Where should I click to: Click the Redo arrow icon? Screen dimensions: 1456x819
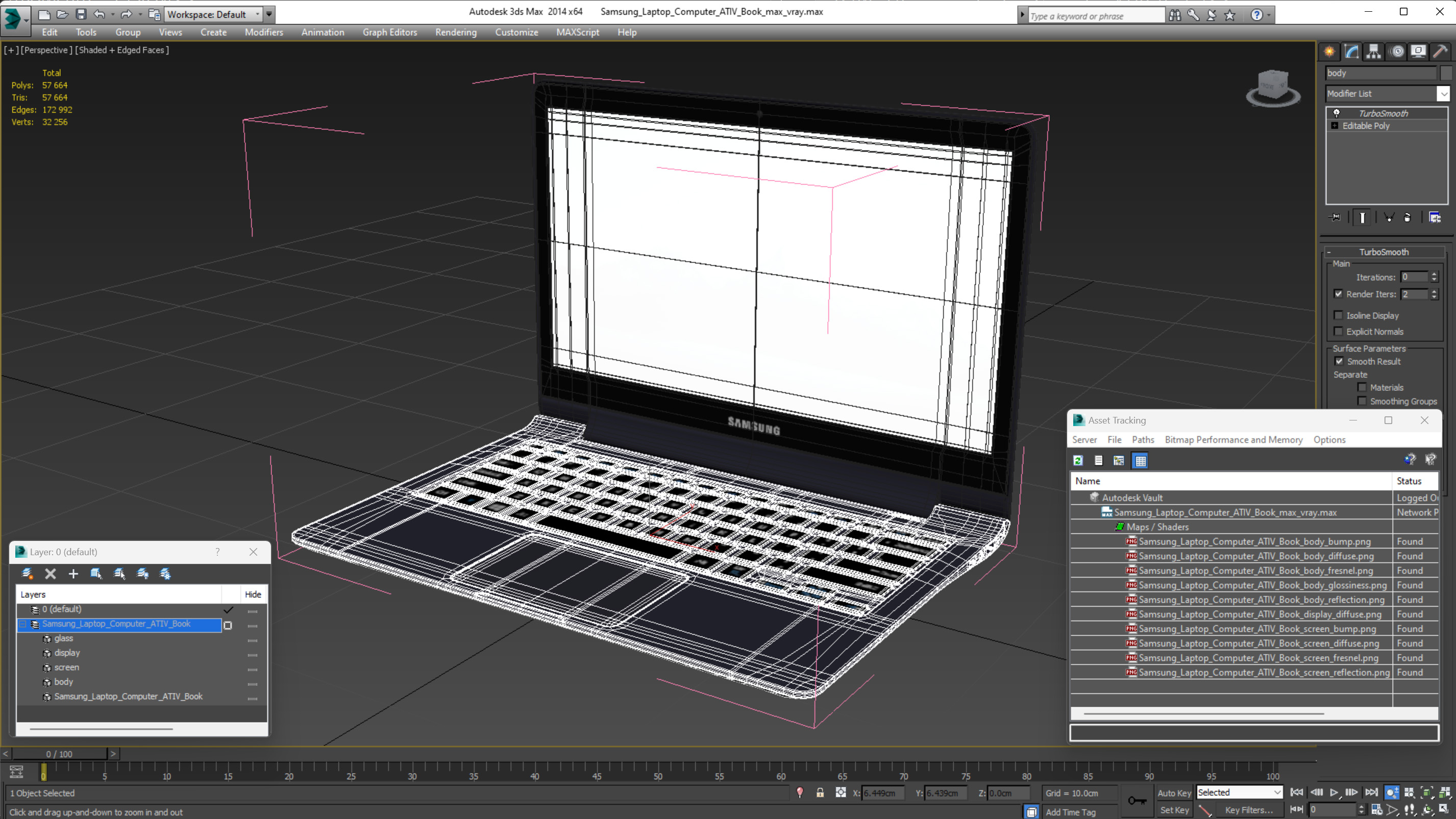127,14
